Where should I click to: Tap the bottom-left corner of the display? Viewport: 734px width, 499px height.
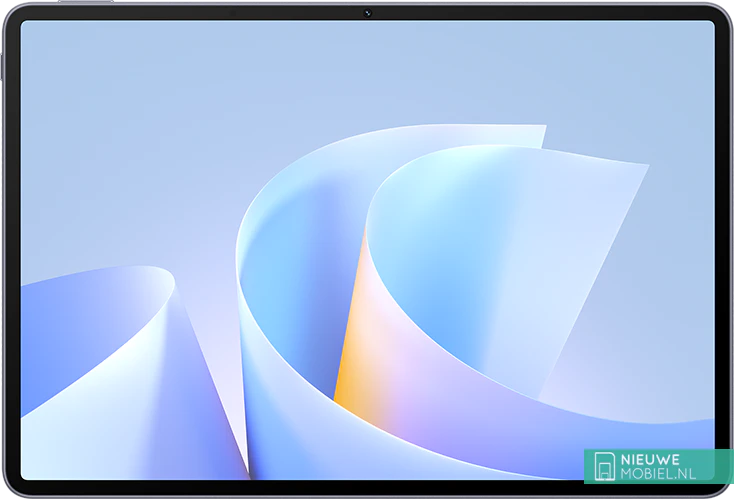pos(27,472)
